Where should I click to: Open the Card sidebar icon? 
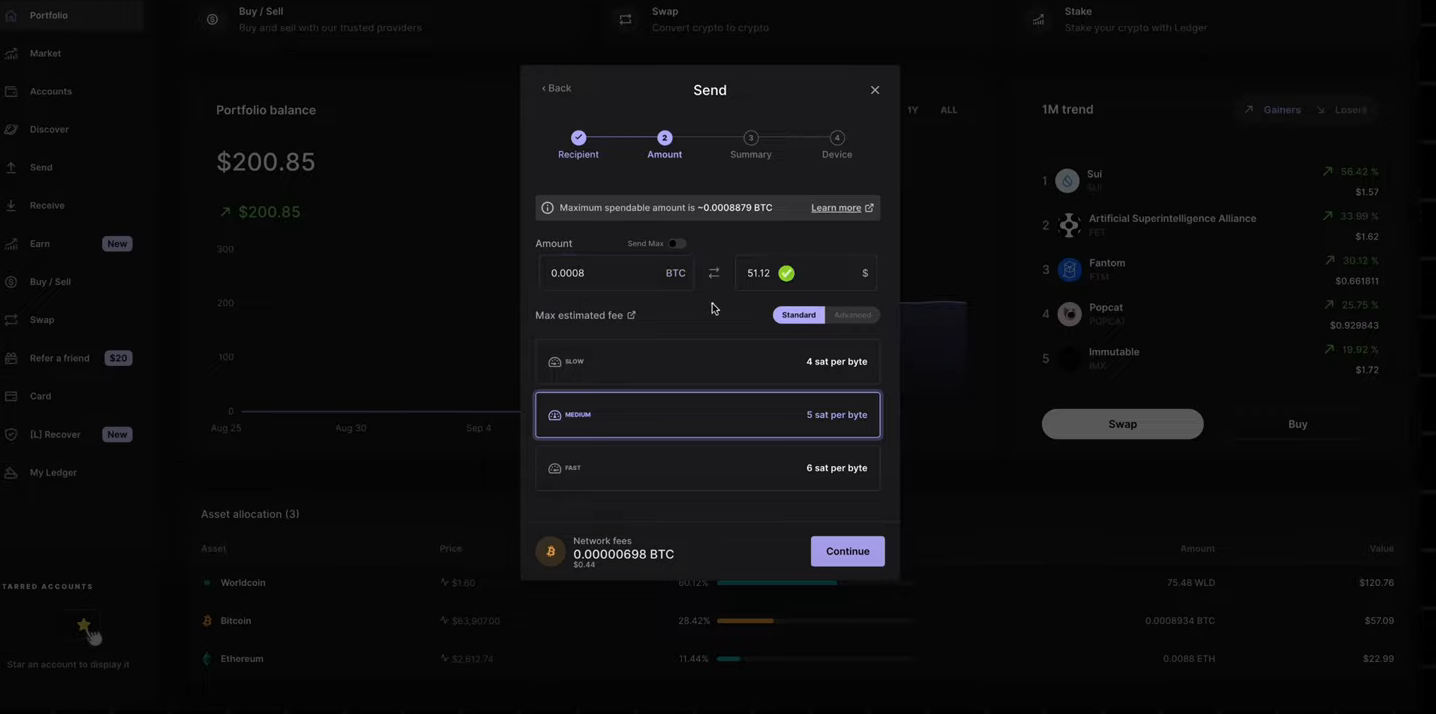pos(12,396)
